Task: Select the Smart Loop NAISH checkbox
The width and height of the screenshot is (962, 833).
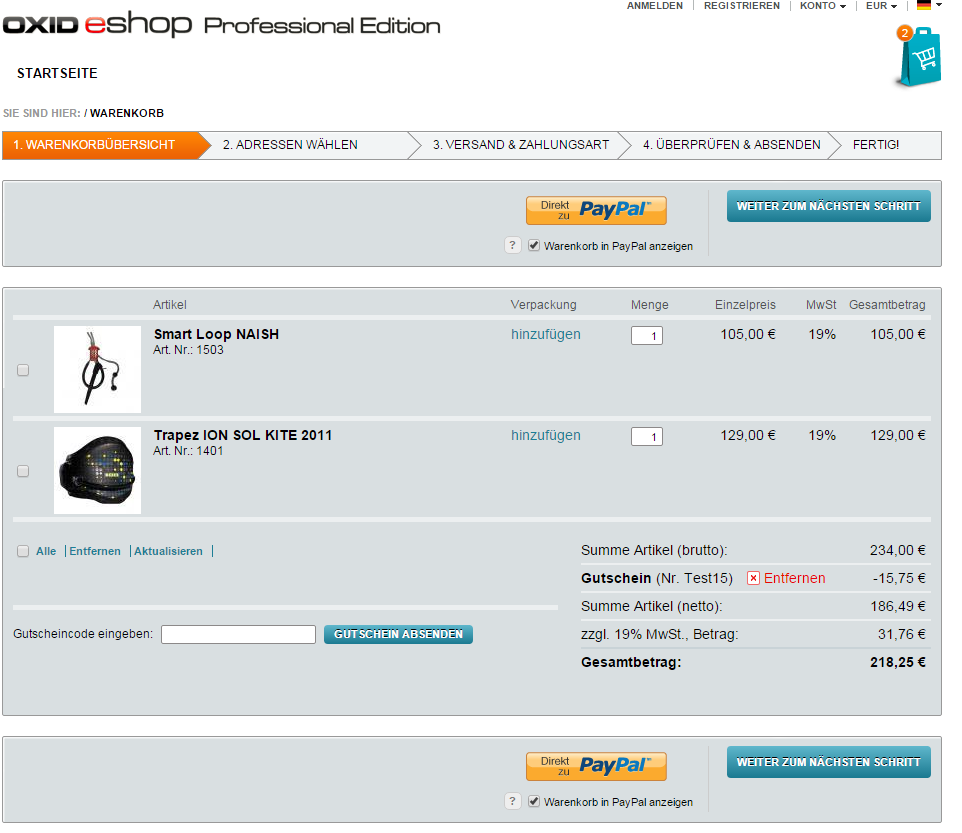Action: 23,370
